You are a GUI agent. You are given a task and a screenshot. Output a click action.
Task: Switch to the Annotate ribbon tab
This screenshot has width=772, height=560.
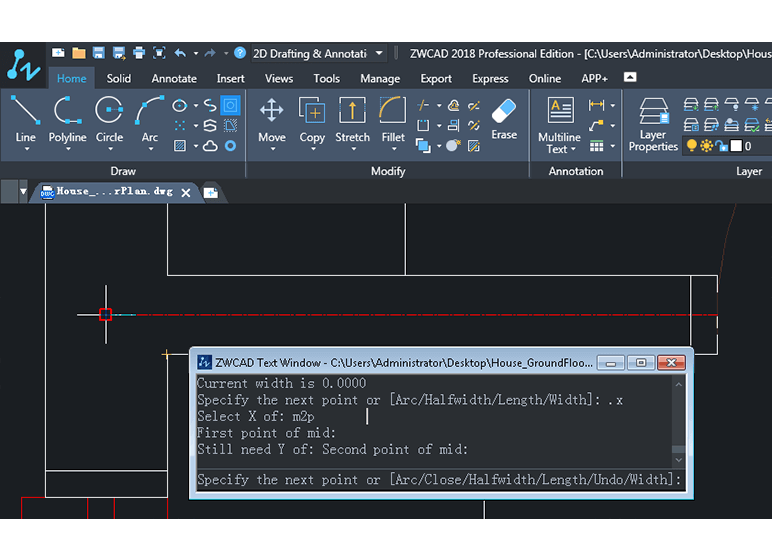(174, 79)
